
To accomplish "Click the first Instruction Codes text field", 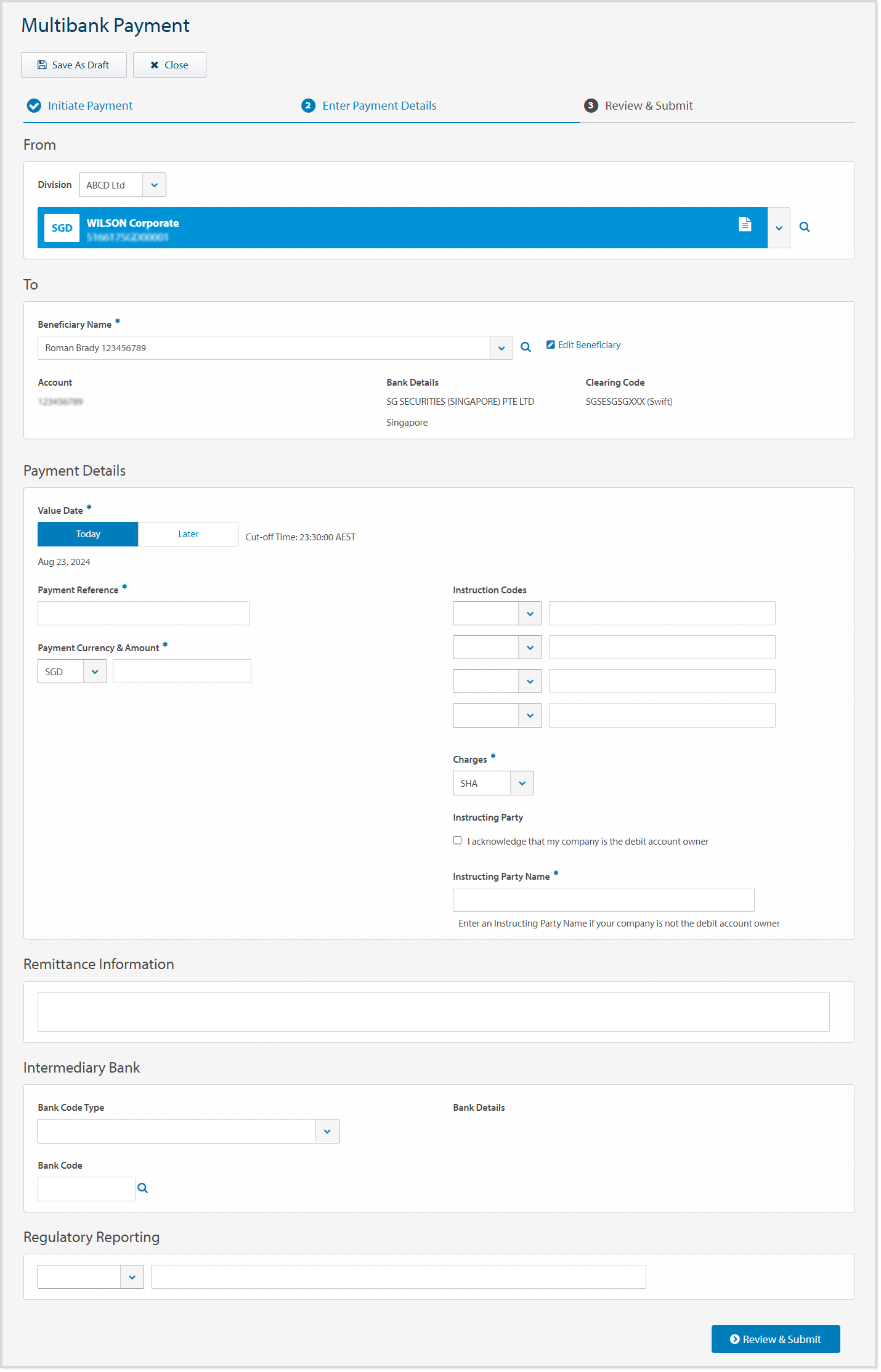I will (662, 614).
